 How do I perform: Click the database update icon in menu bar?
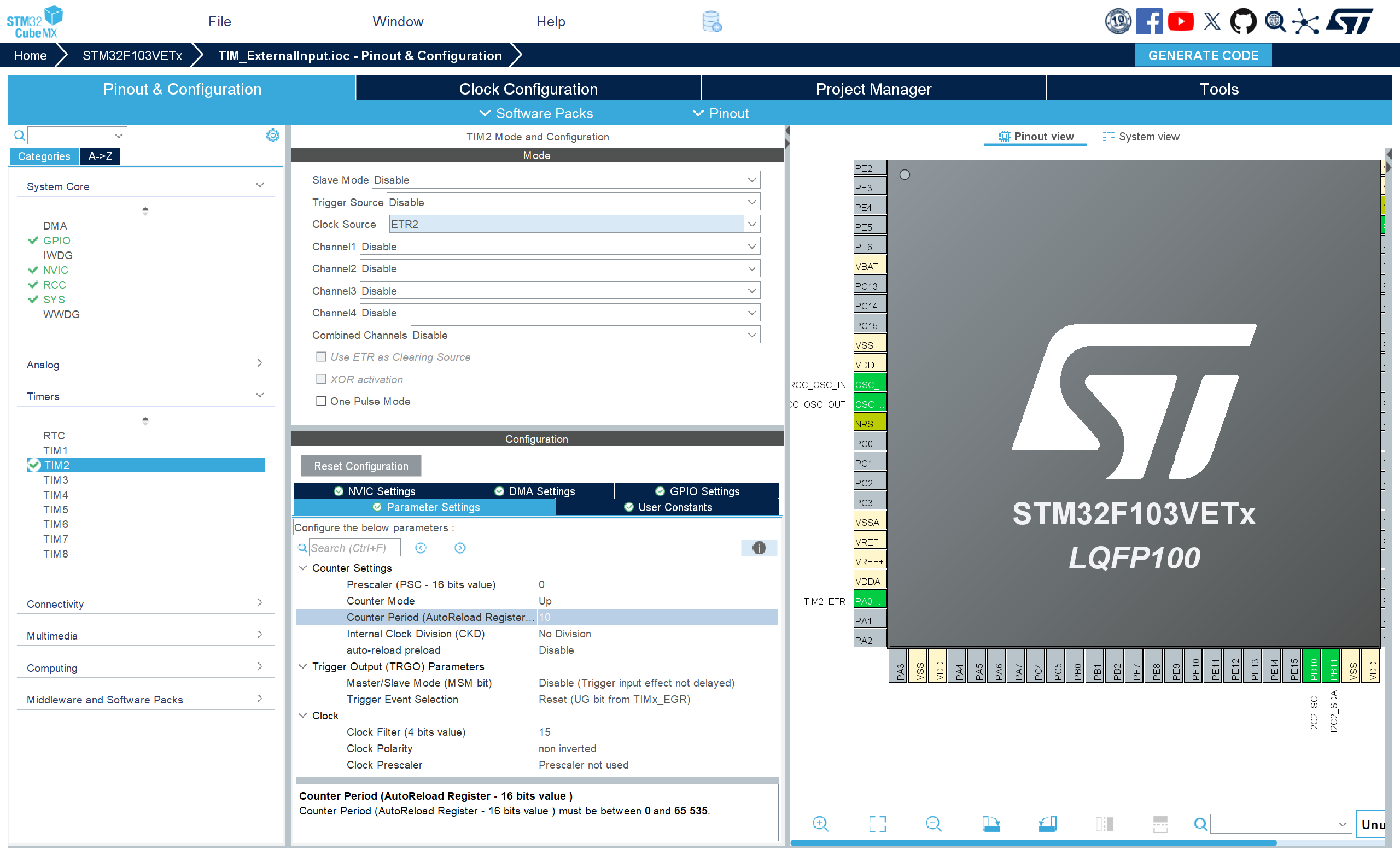[711, 21]
